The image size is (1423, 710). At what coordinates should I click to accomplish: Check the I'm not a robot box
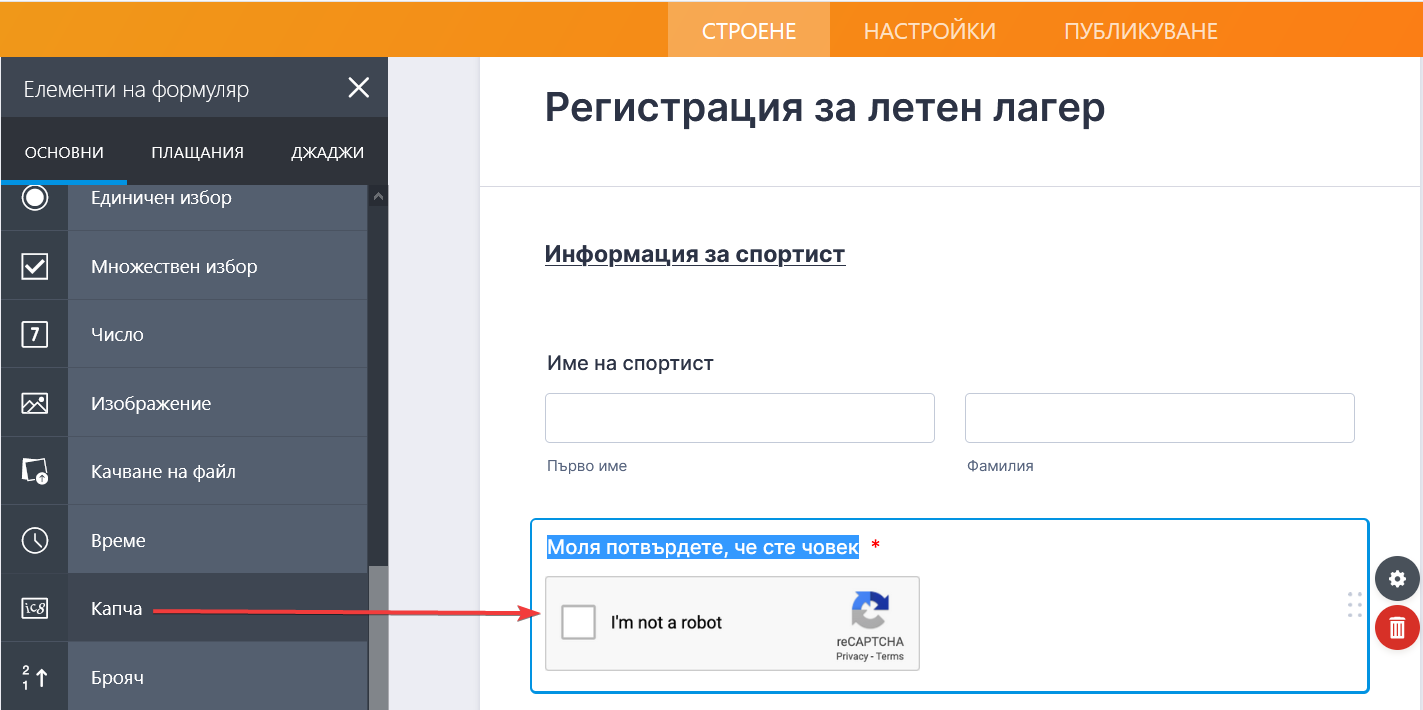click(x=578, y=622)
